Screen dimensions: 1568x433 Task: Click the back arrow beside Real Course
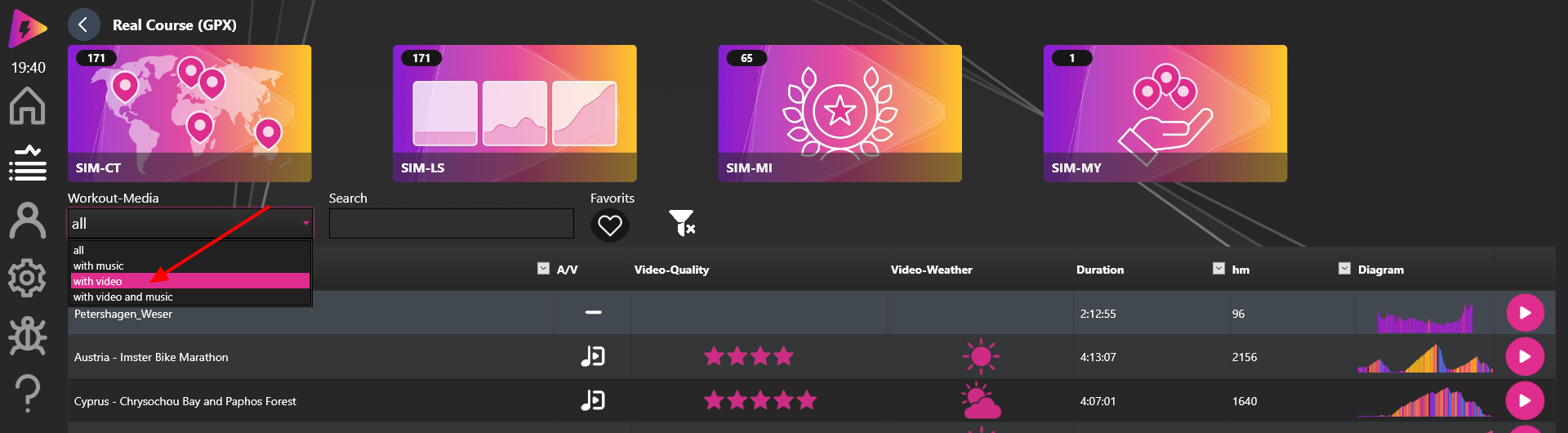83,25
